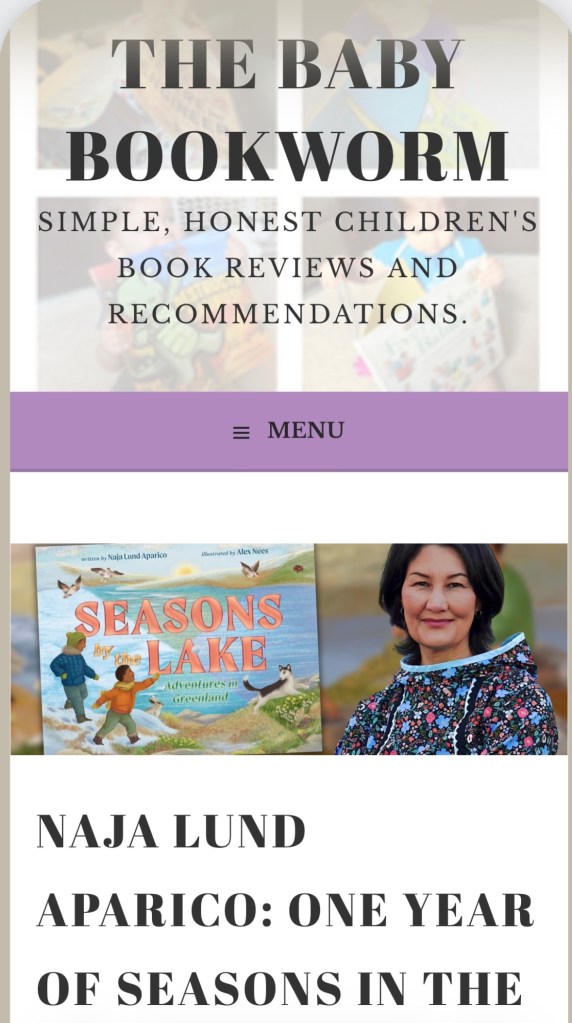Click the blurred header photo with the green book
The width and height of the screenshot is (572, 1023).
coord(157,294)
